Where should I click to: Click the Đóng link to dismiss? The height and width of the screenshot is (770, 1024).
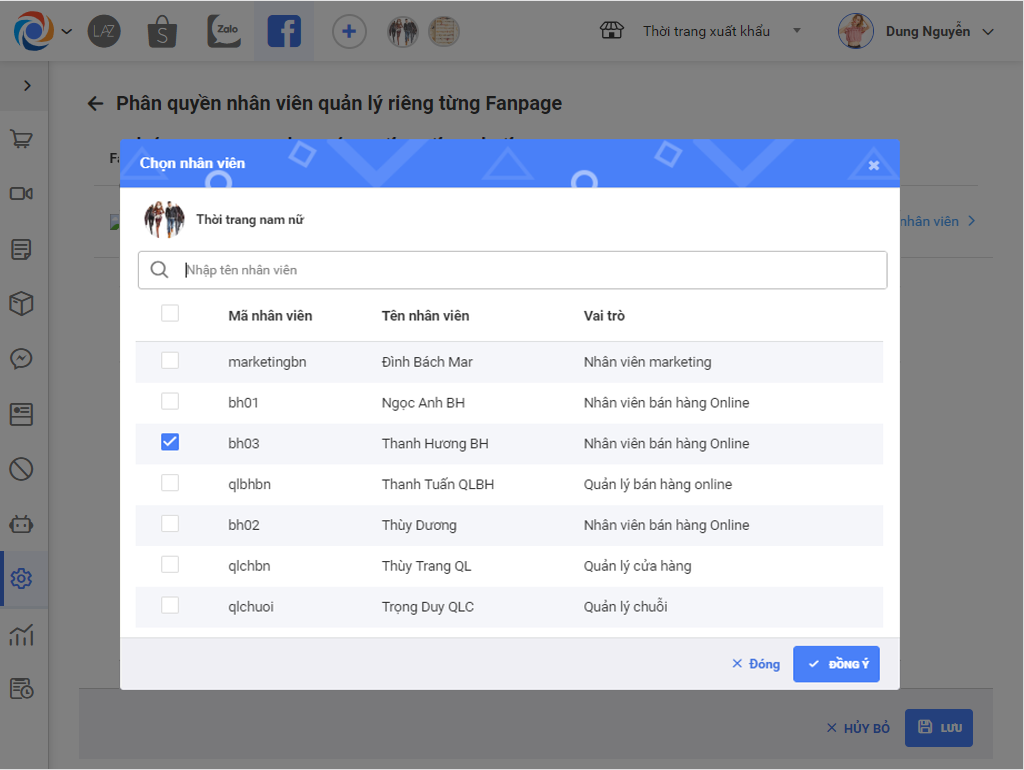(756, 664)
